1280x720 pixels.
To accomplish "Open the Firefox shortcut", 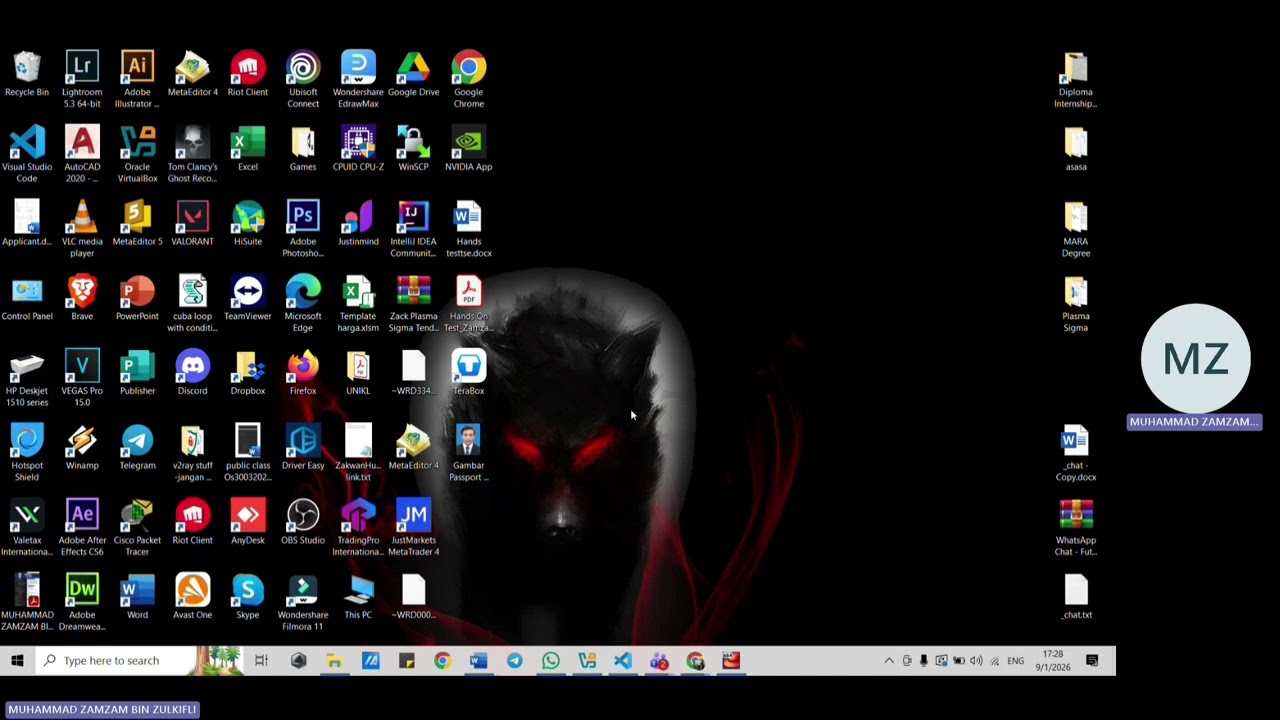I will coord(303,374).
